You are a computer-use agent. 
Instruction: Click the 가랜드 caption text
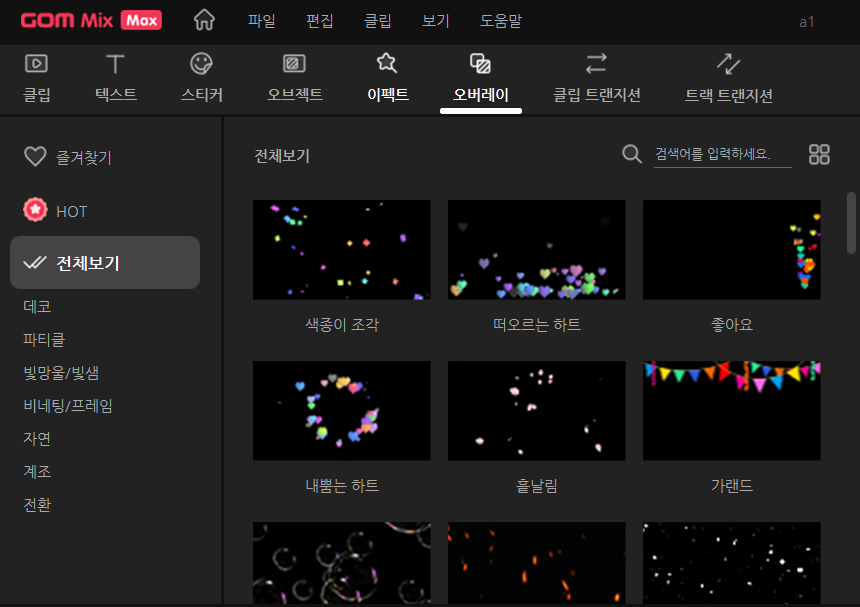(732, 486)
